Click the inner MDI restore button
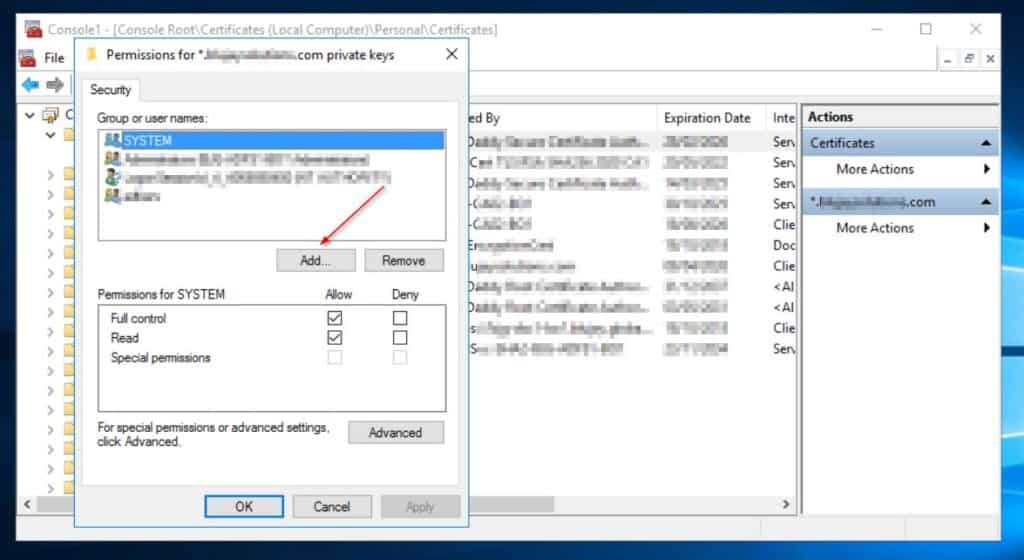The height and width of the screenshot is (560, 1024). 969,59
